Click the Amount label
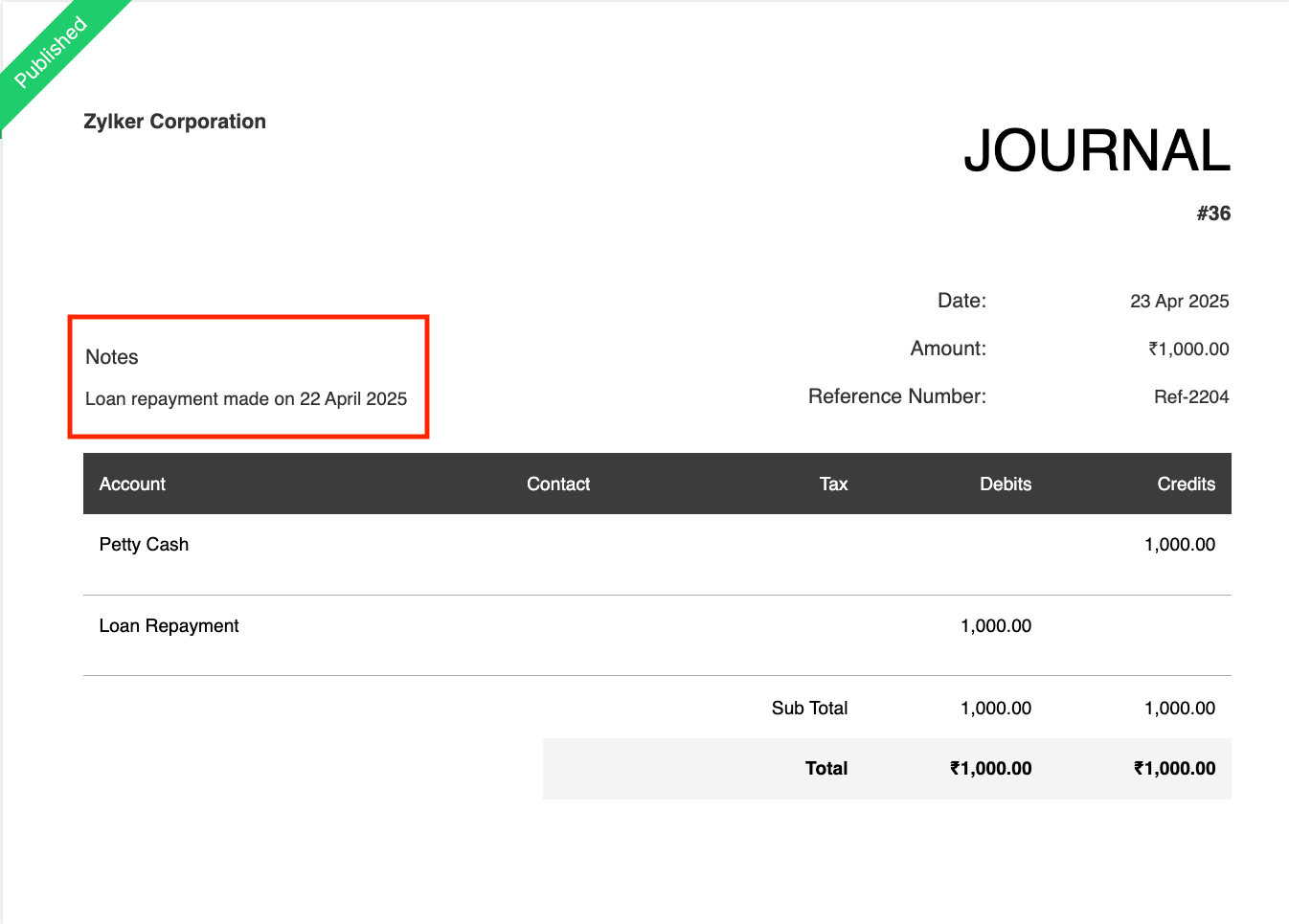 [x=947, y=349]
